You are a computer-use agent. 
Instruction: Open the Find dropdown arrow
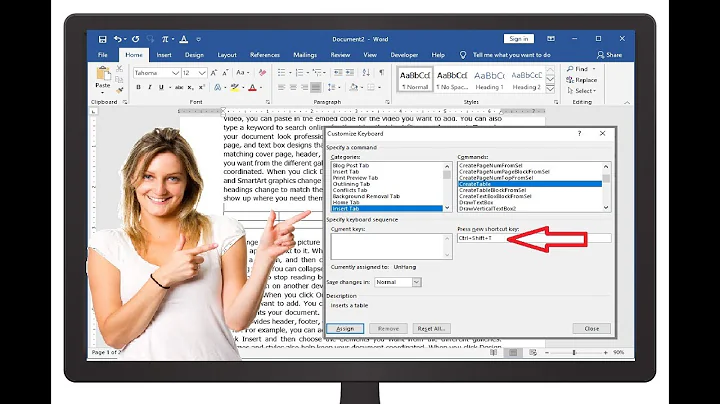pos(594,69)
